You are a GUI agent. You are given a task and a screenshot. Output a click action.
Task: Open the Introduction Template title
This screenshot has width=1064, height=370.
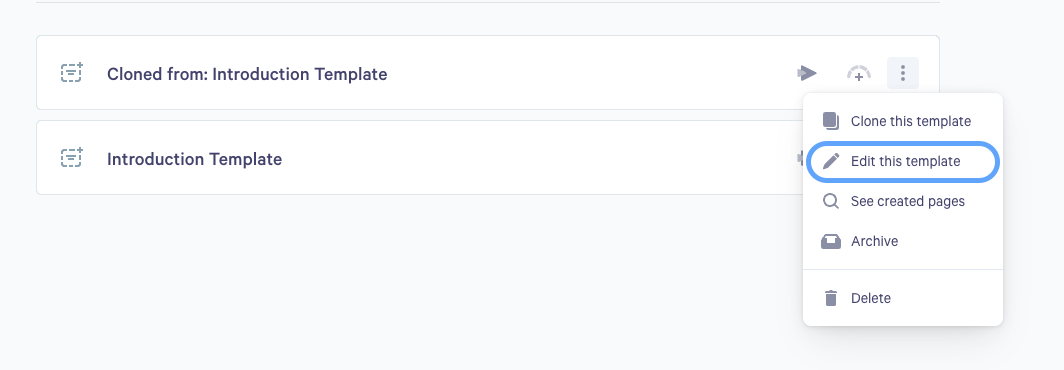click(x=194, y=159)
